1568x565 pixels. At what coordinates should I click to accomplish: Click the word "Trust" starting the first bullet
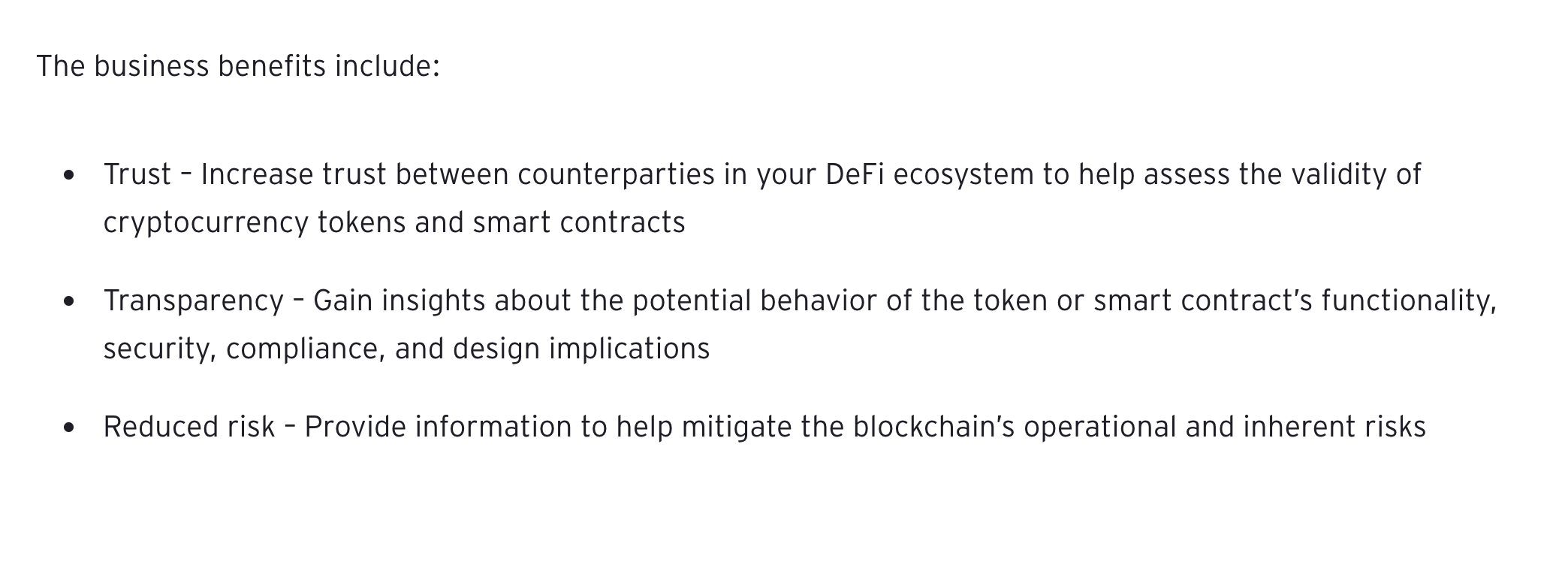[x=137, y=174]
